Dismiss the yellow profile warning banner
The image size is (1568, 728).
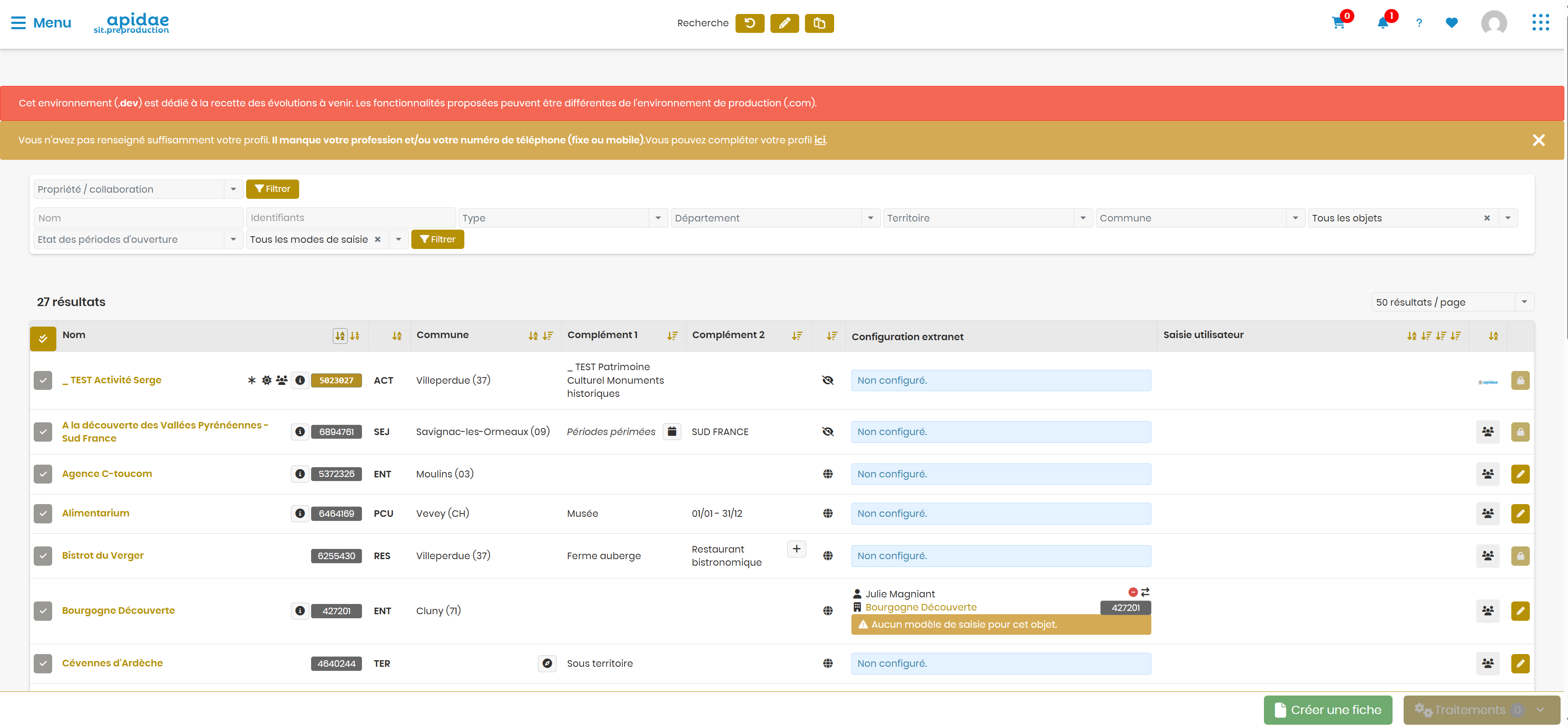[x=1538, y=140]
